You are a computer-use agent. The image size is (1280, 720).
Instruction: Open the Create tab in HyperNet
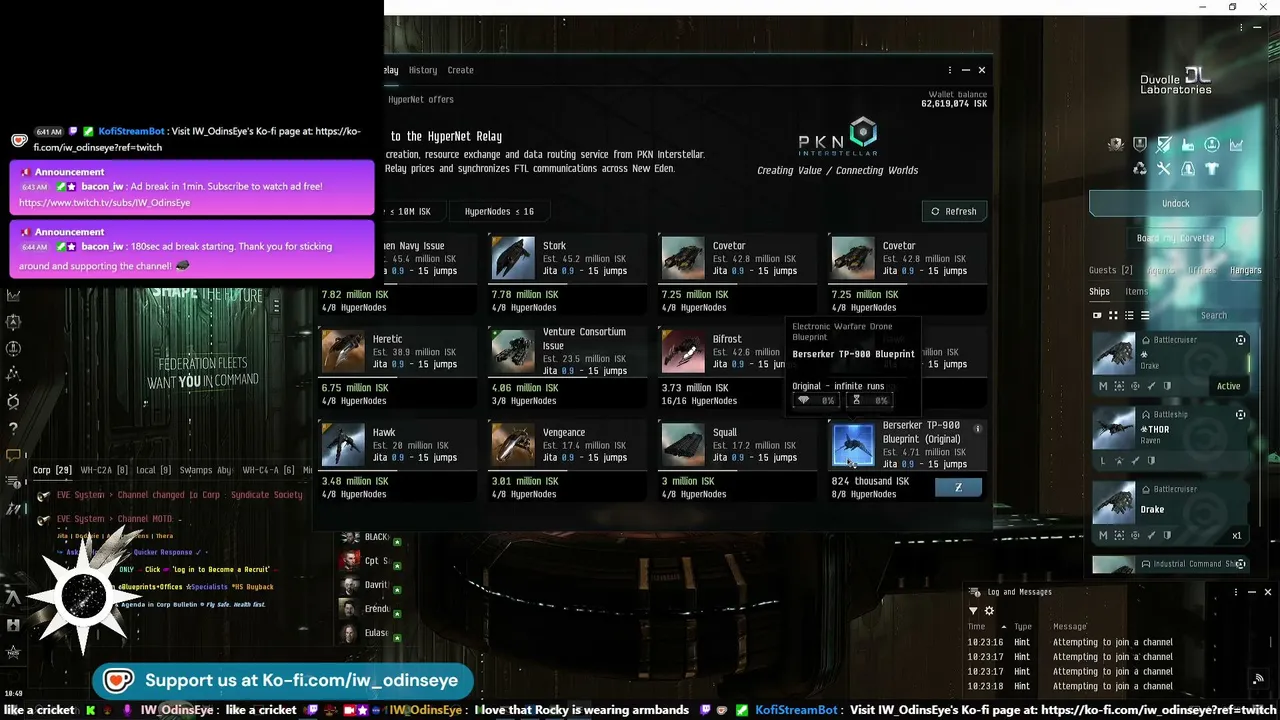point(460,70)
